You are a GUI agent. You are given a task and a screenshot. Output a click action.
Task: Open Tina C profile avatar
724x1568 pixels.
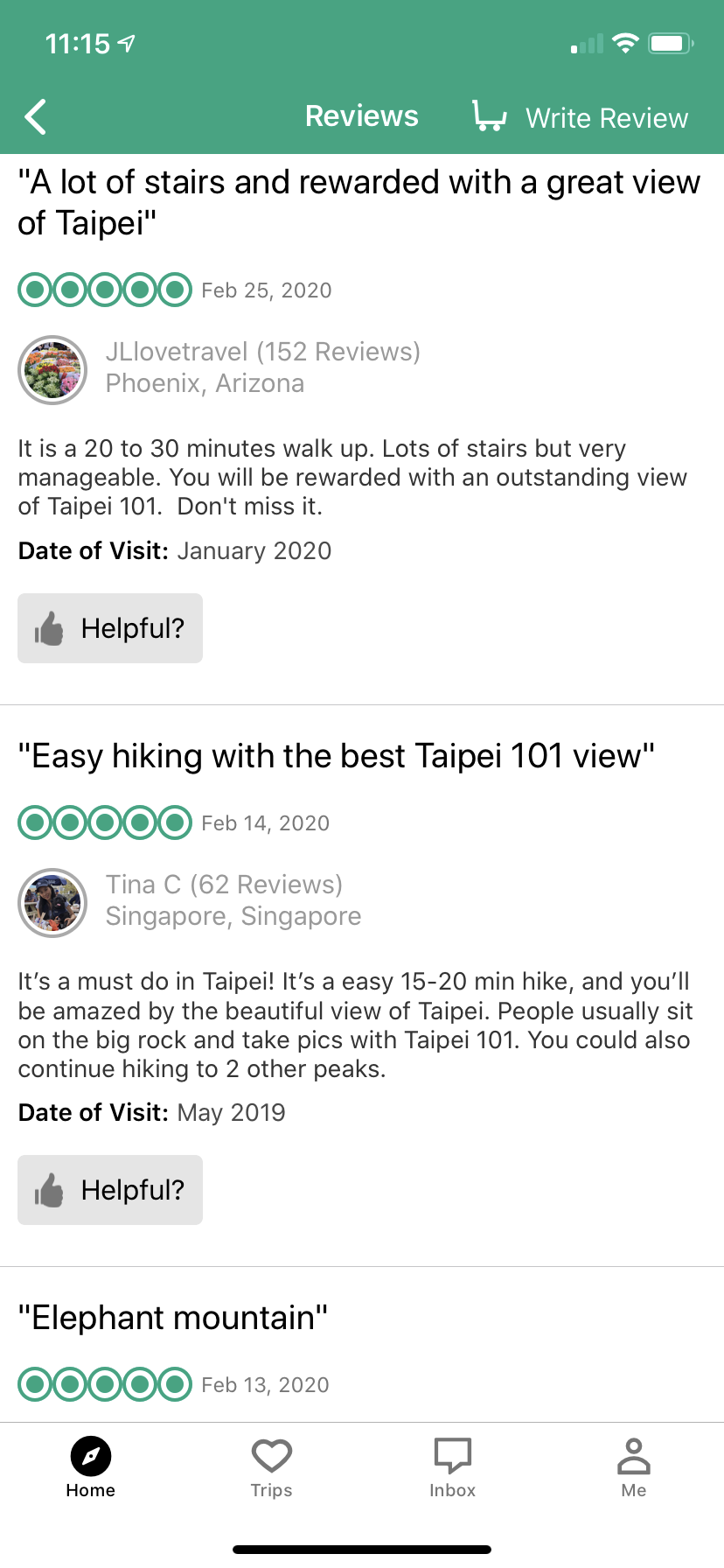pos(52,903)
